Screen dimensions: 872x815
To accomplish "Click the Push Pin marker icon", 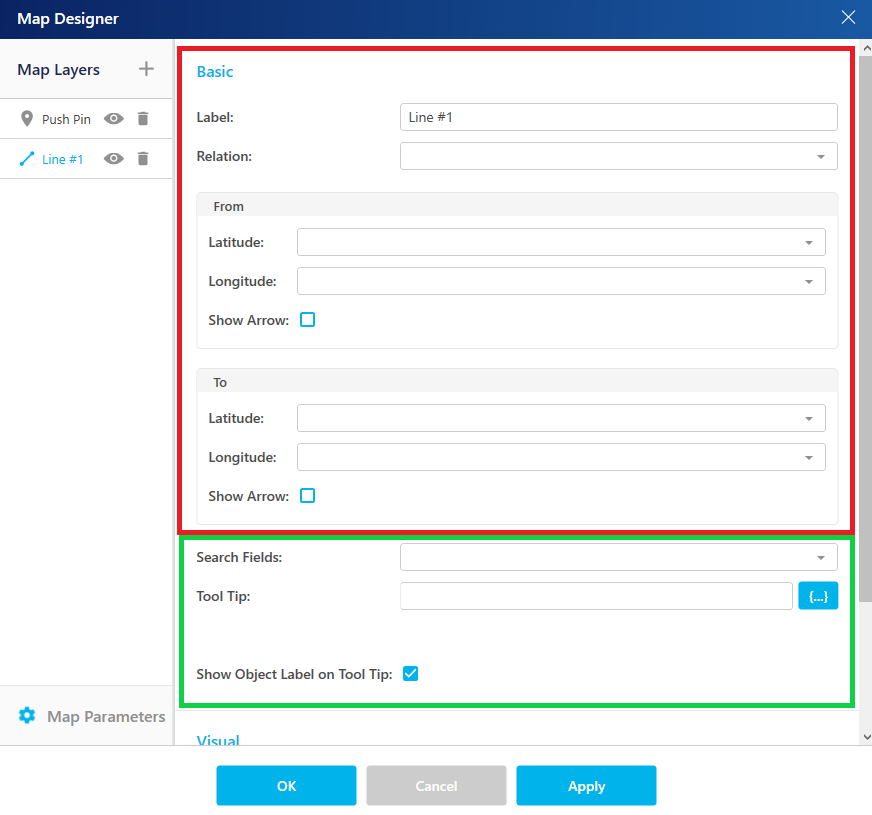I will (x=27, y=118).
